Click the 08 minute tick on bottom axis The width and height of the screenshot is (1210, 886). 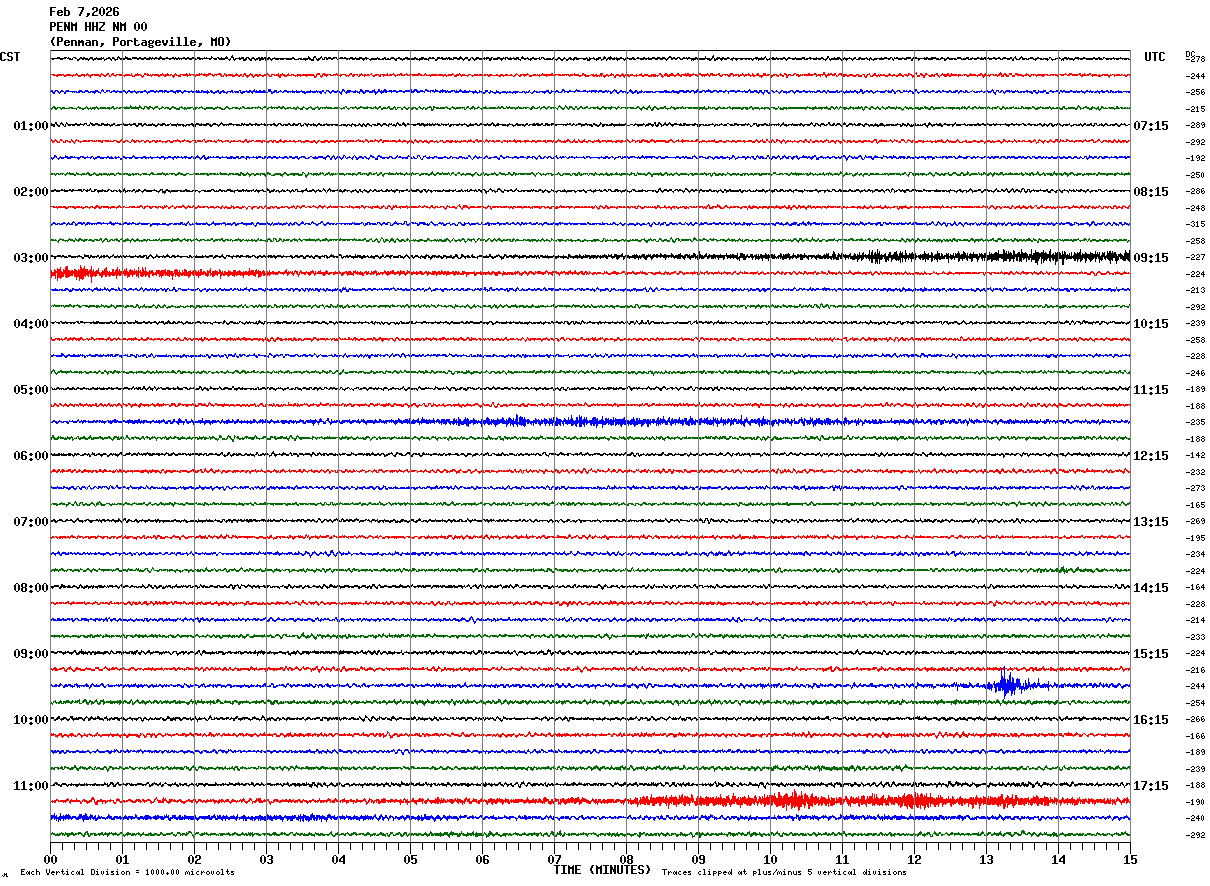click(626, 859)
